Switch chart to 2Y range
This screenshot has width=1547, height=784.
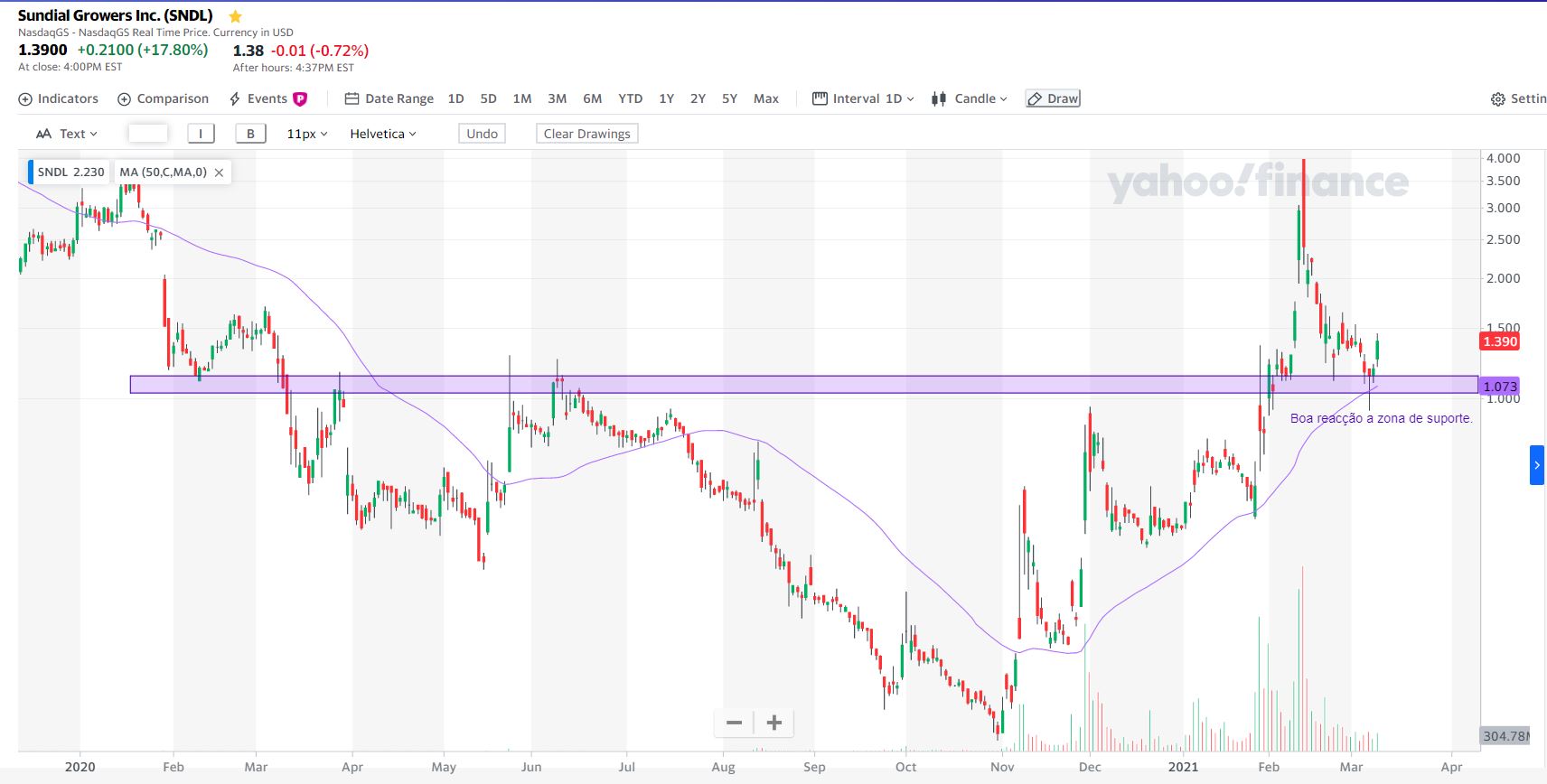pyautogui.click(x=698, y=98)
